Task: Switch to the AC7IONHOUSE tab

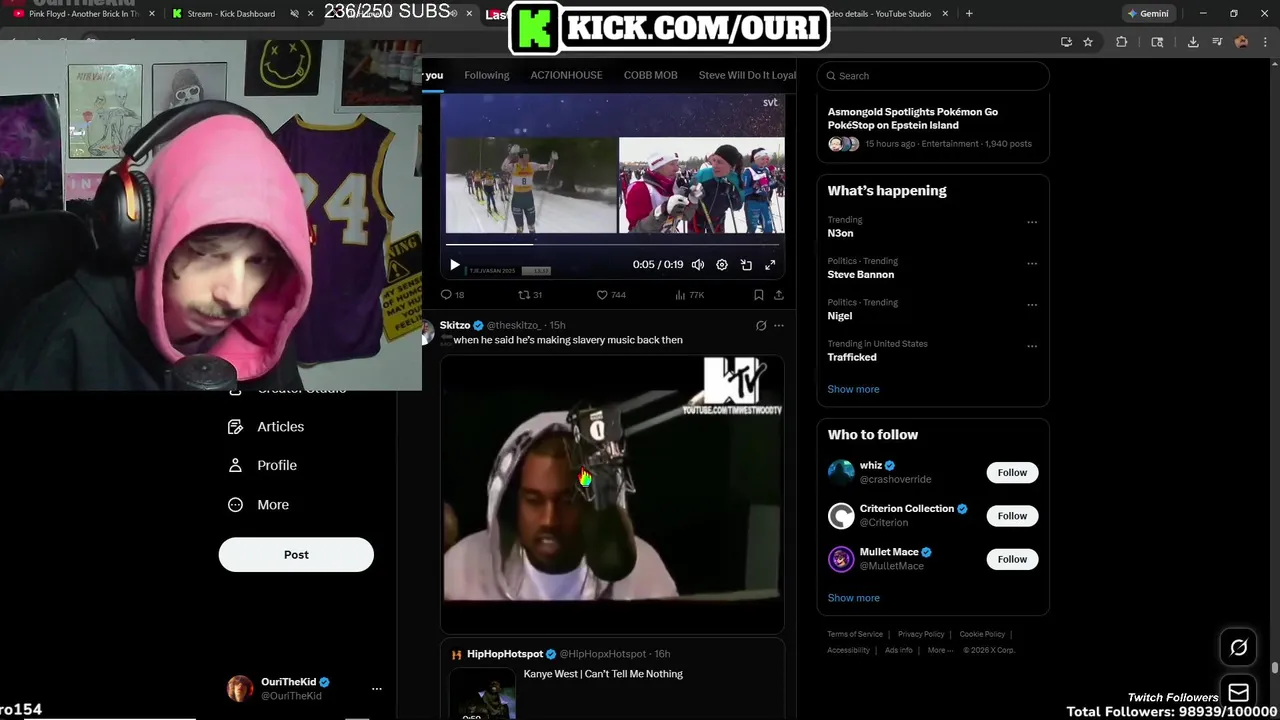Action: coord(566,75)
